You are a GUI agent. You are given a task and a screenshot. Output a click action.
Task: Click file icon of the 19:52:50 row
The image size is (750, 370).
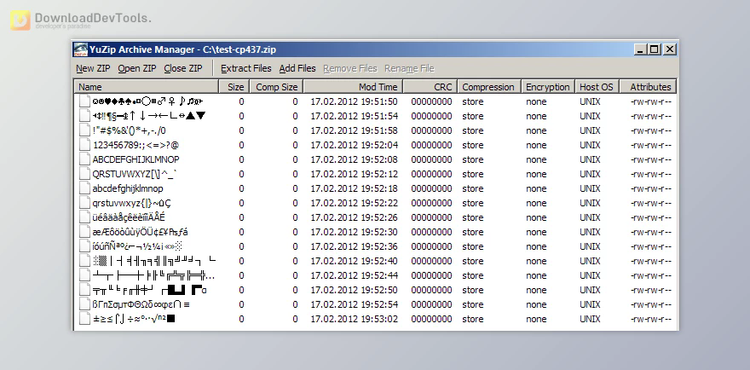click(85, 290)
